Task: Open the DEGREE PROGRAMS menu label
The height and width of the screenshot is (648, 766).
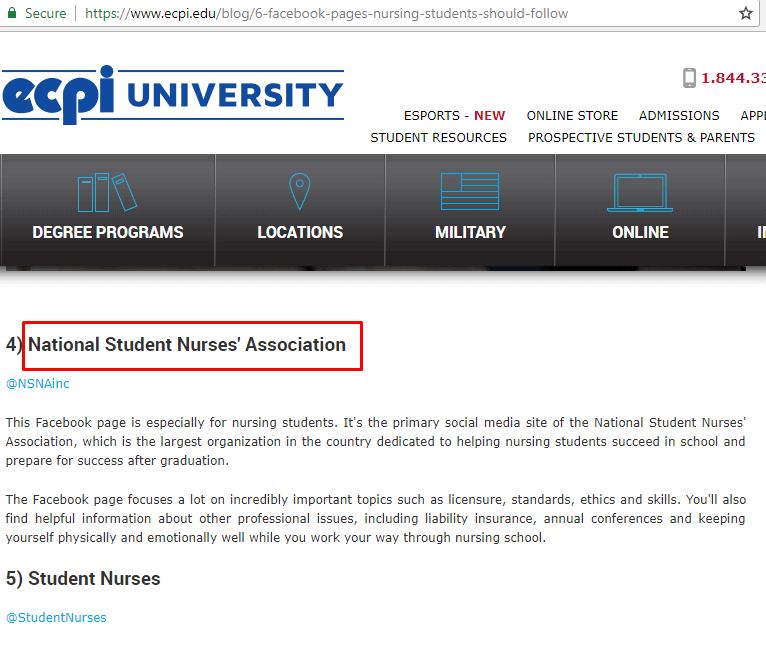Action: click(108, 232)
